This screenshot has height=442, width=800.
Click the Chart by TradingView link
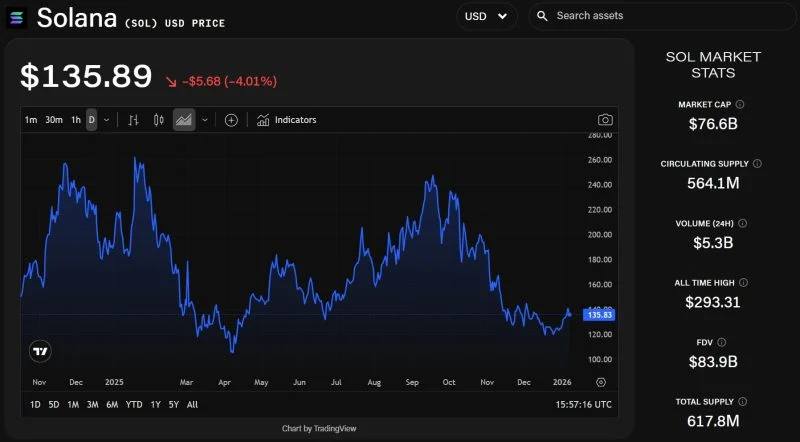coord(319,428)
